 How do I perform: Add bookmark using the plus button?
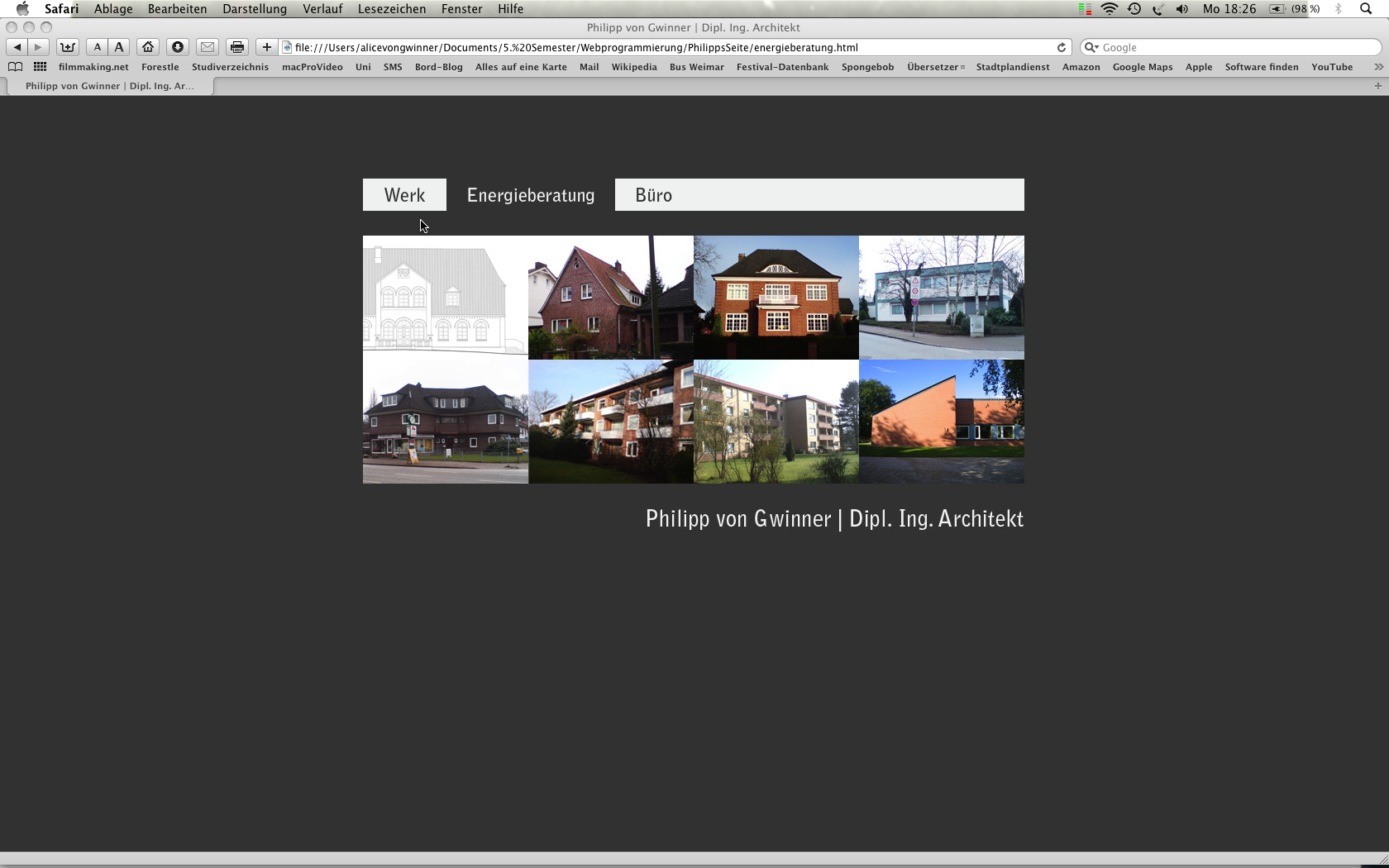coord(266,47)
